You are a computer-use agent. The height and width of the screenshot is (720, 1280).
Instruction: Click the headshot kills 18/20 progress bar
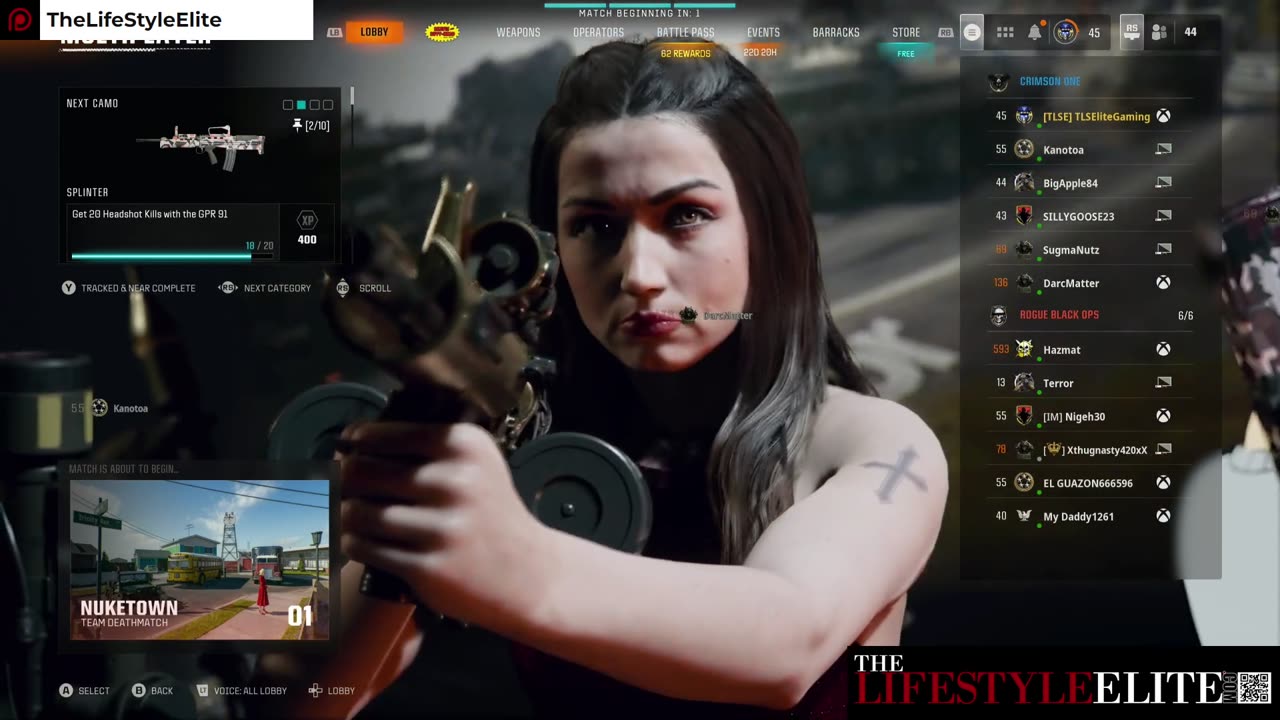[x=172, y=256]
